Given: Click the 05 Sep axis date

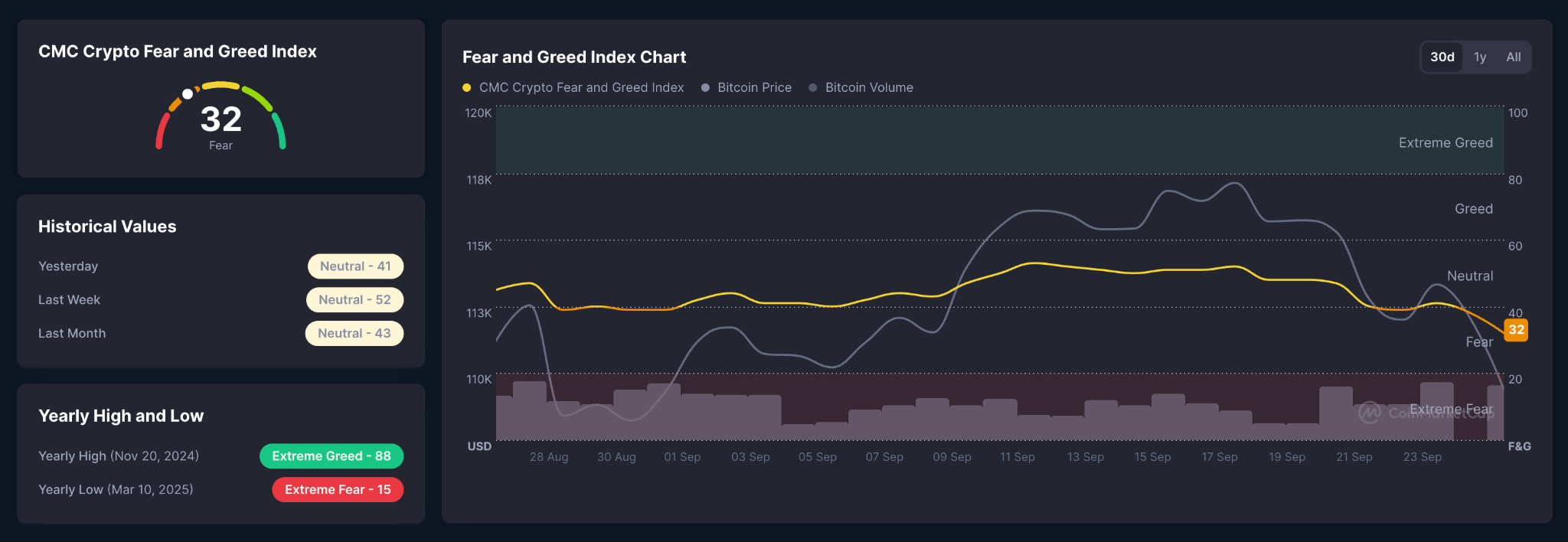Looking at the screenshot, I should [818, 457].
